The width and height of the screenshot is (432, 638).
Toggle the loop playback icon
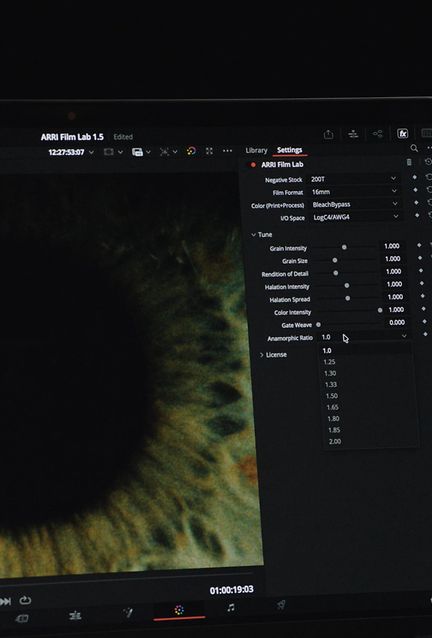25,600
